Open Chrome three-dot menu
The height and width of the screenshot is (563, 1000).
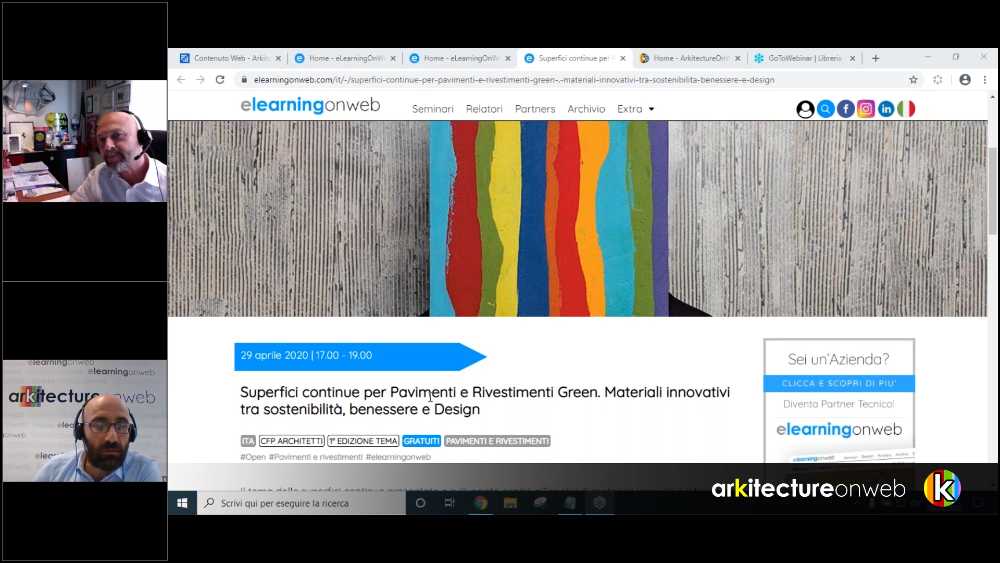(x=985, y=80)
